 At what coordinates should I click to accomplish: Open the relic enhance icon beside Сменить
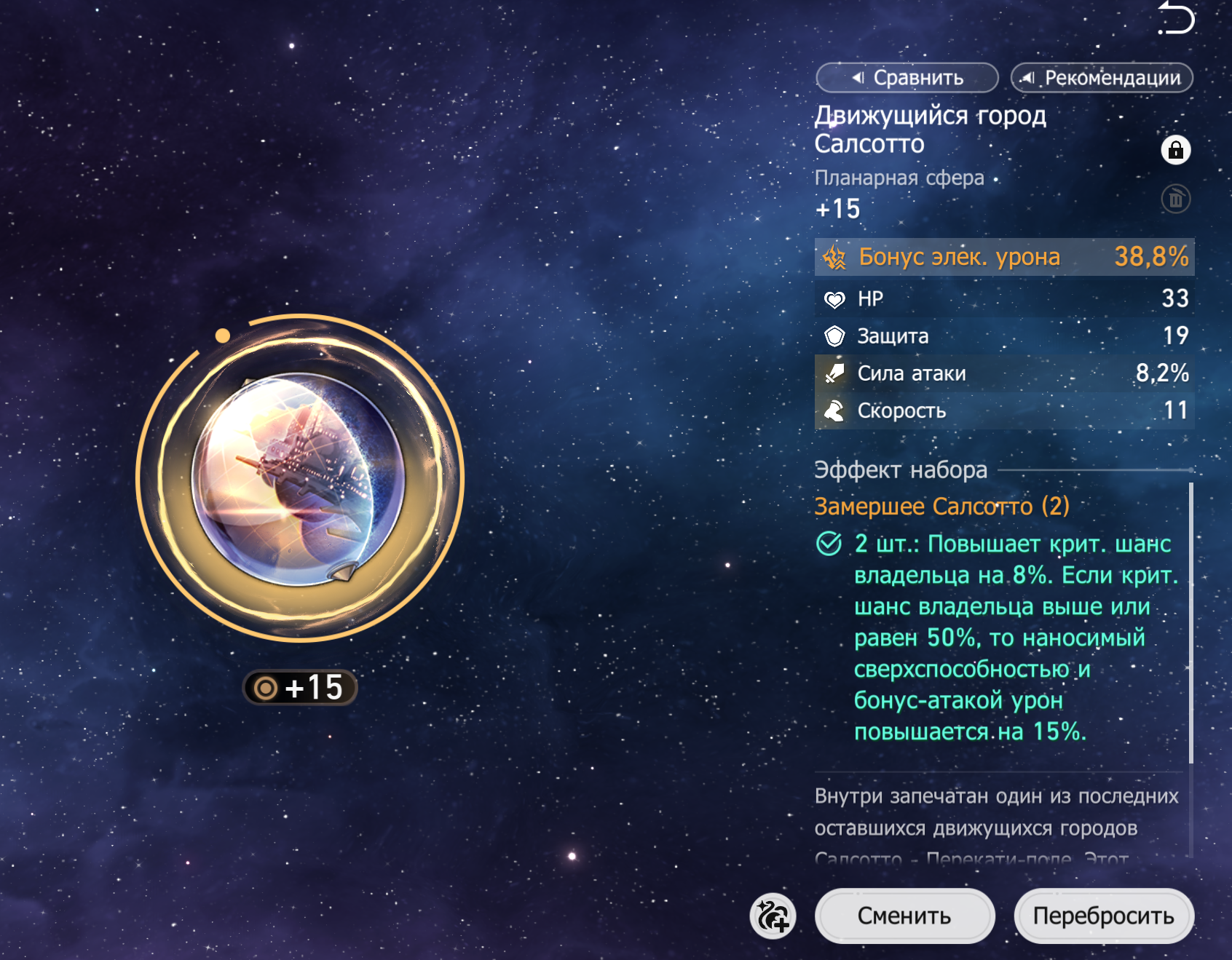pyautogui.click(x=773, y=916)
